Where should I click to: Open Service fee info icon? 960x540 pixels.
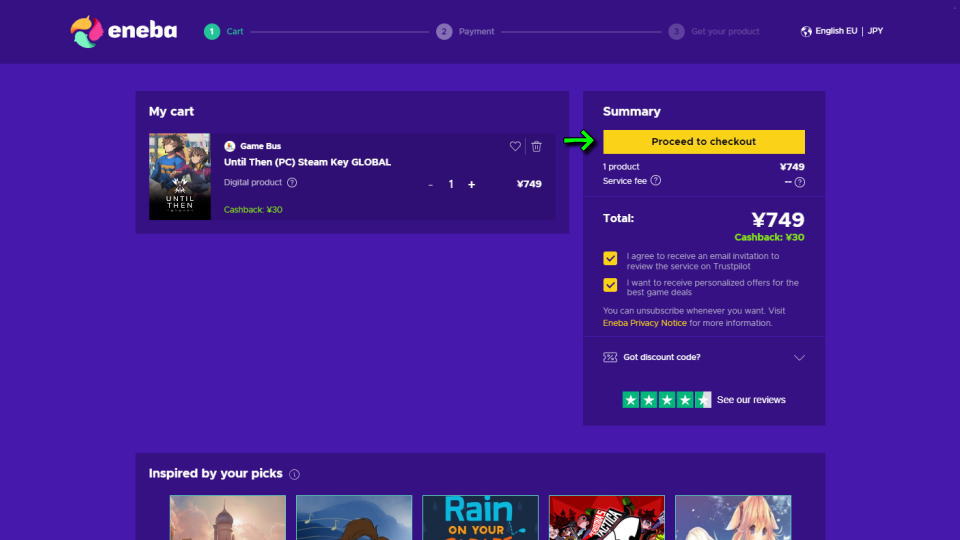(x=656, y=181)
